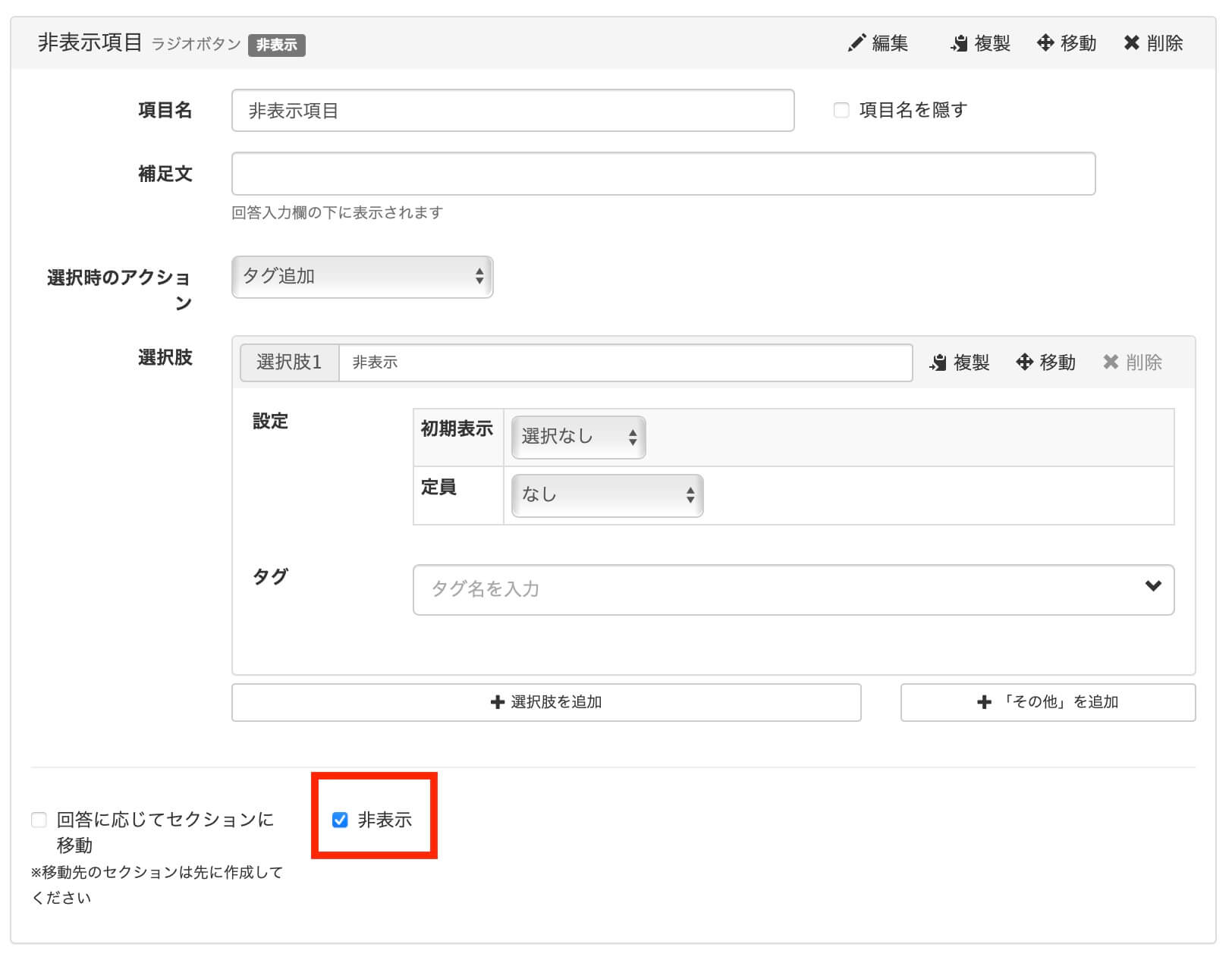Click the chevron in the タグ field
The width and height of the screenshot is (1232, 963).
[x=1153, y=585]
